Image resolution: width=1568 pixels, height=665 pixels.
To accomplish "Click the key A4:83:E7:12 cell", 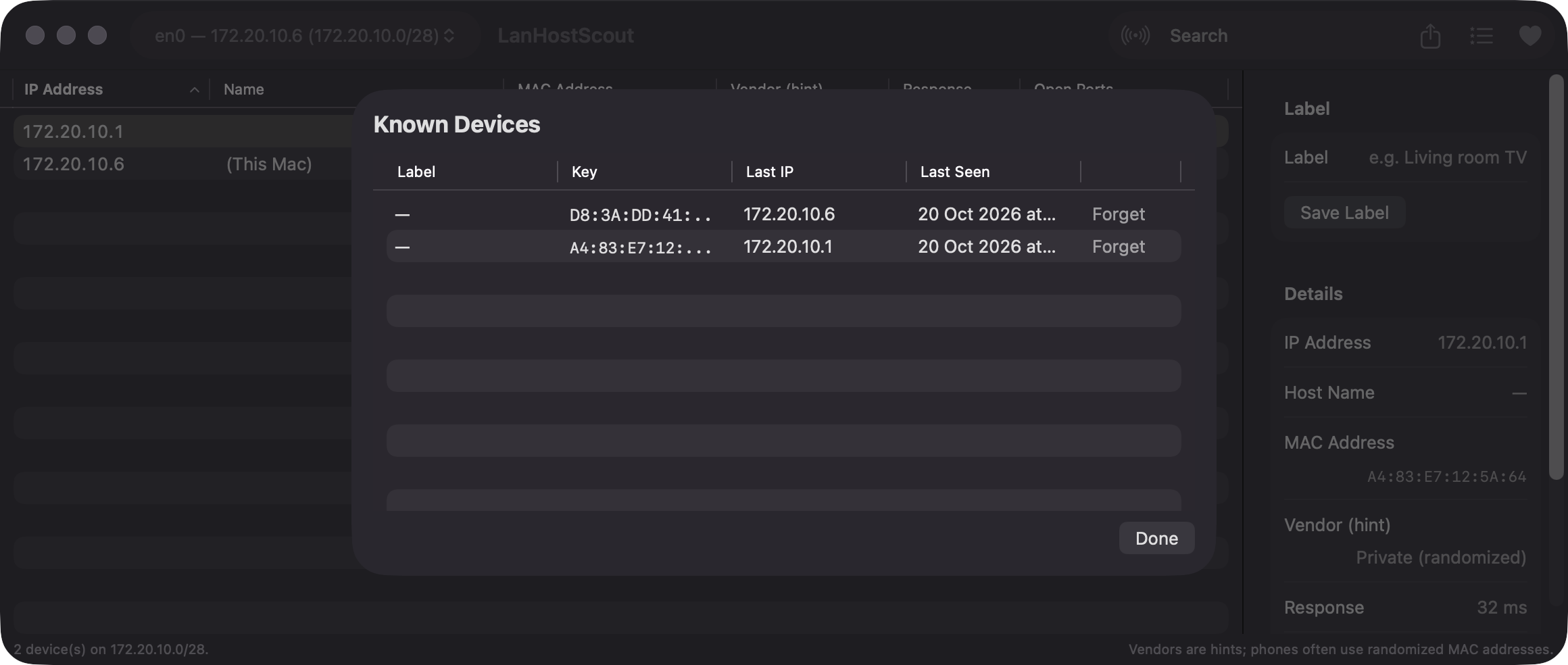I will (640, 247).
